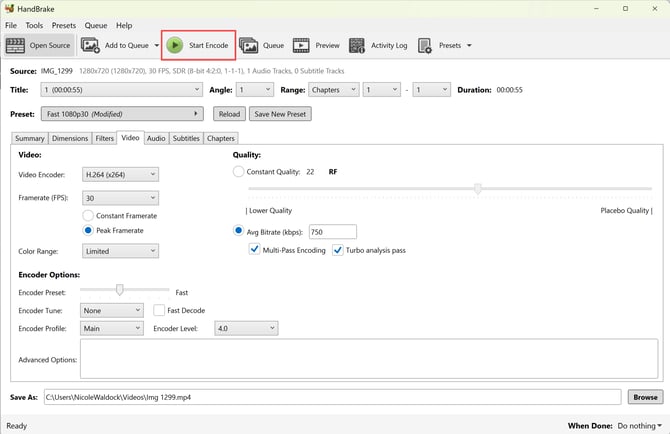The width and height of the screenshot is (670, 434).
Task: Switch to the Chapters tab
Action: pos(220,138)
